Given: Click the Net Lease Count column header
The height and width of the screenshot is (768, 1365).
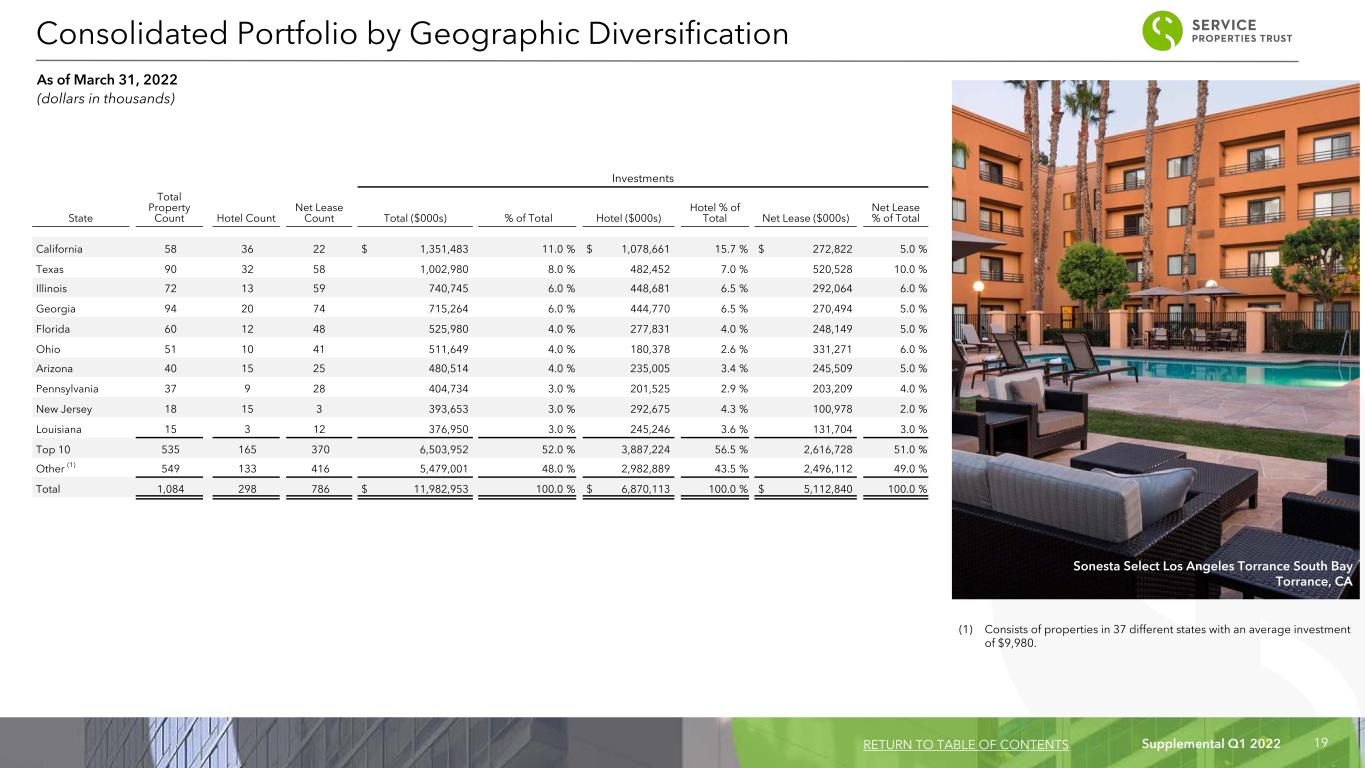Looking at the screenshot, I should click(319, 212).
